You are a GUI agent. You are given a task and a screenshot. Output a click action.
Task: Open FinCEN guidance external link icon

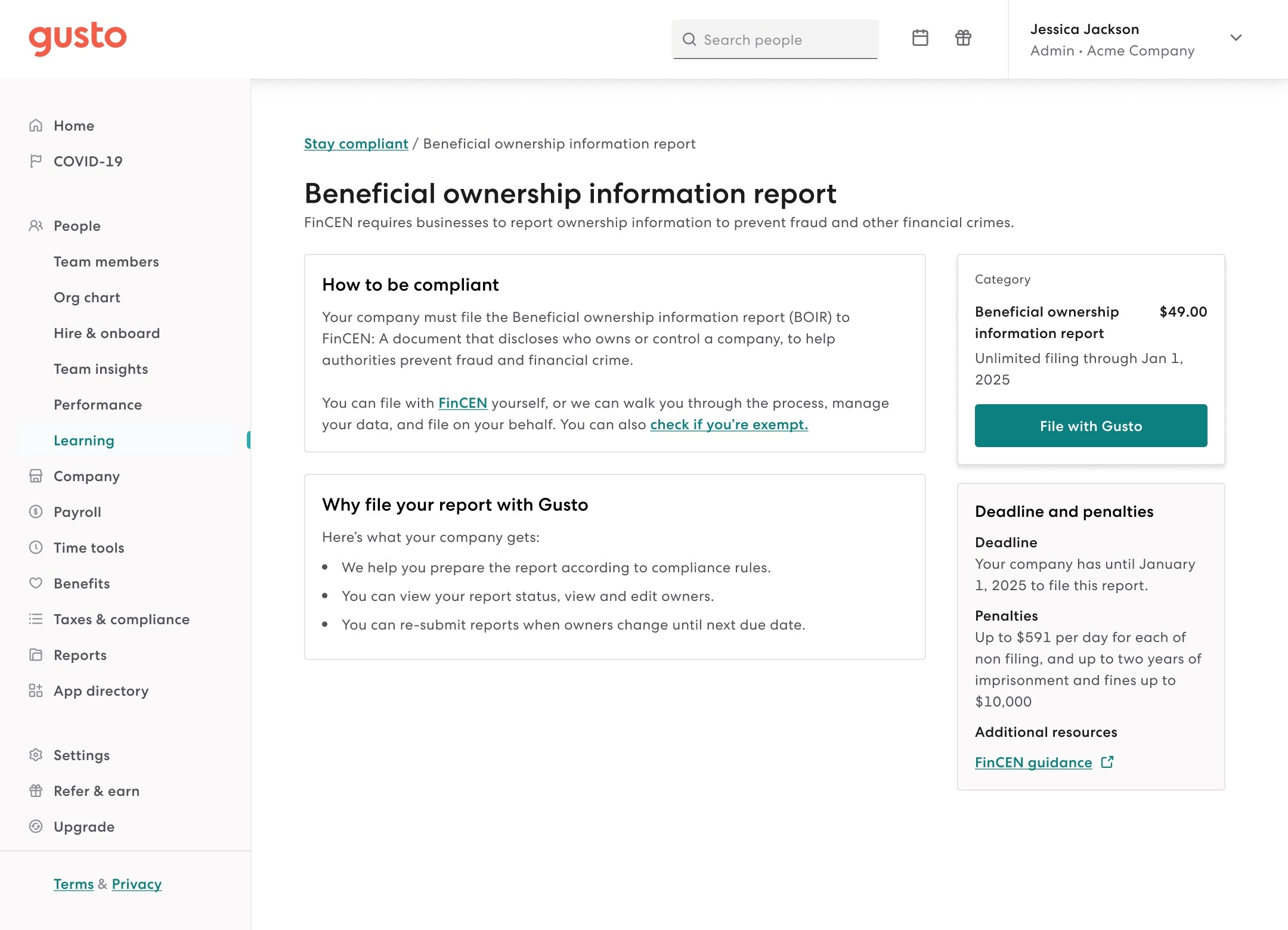1107,762
